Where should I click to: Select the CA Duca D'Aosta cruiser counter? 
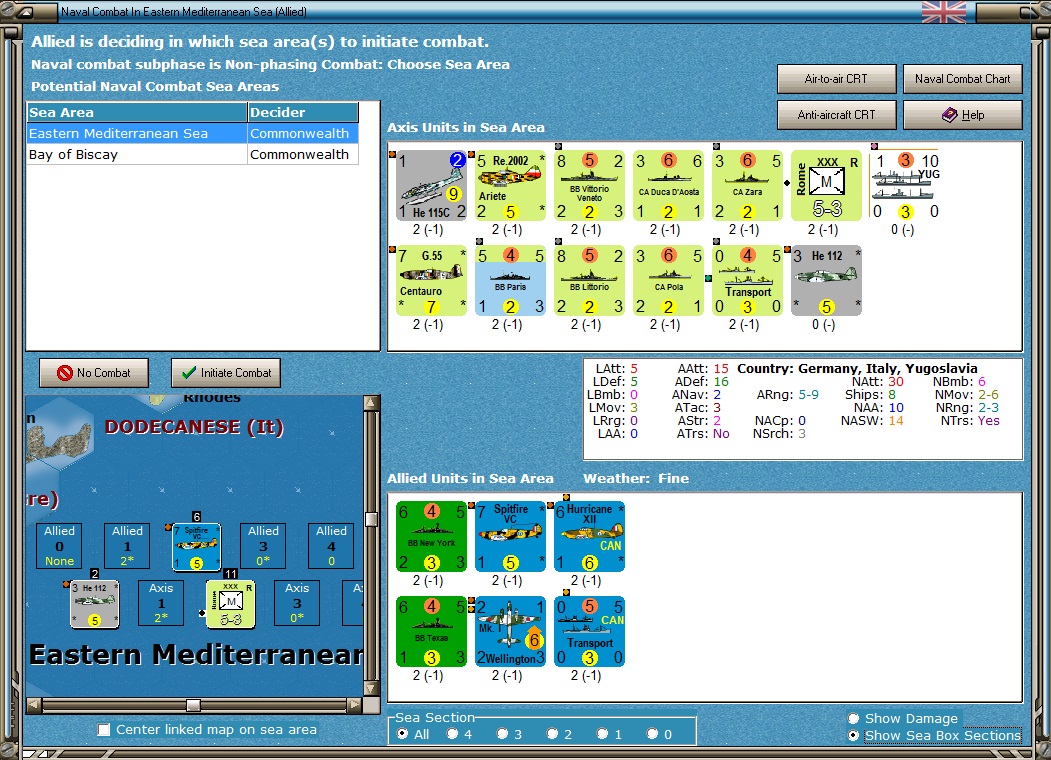tap(668, 185)
